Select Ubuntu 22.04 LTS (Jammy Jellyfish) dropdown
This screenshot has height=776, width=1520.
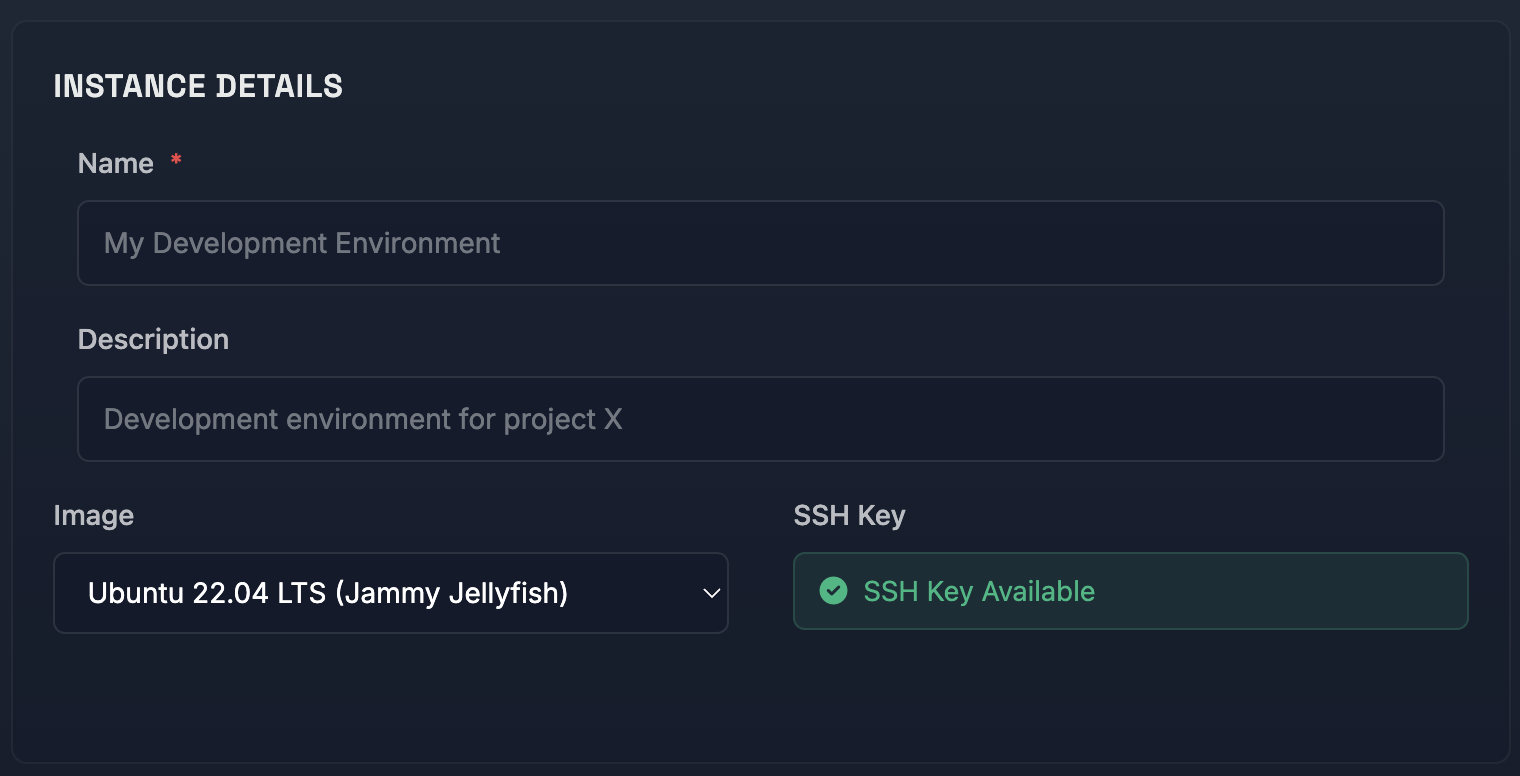[x=390, y=592]
